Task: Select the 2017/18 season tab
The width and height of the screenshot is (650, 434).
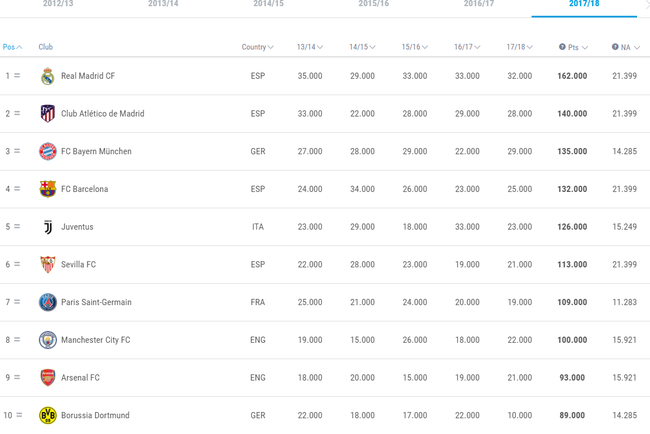Action: 584,4
